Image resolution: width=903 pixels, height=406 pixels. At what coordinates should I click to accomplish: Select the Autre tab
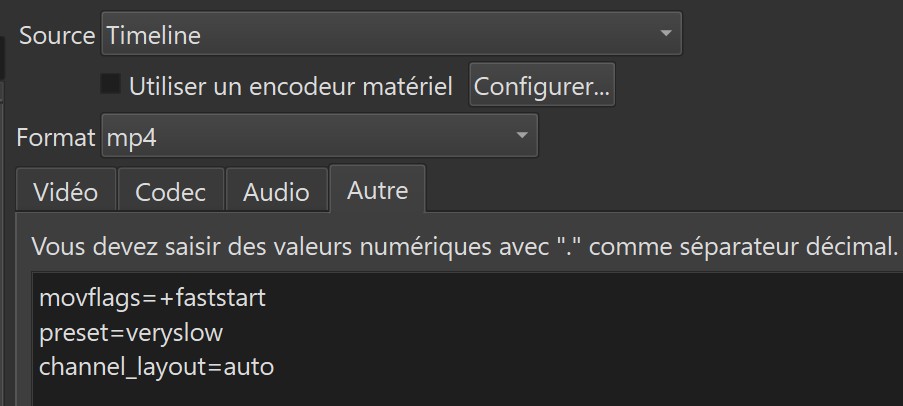[377, 189]
